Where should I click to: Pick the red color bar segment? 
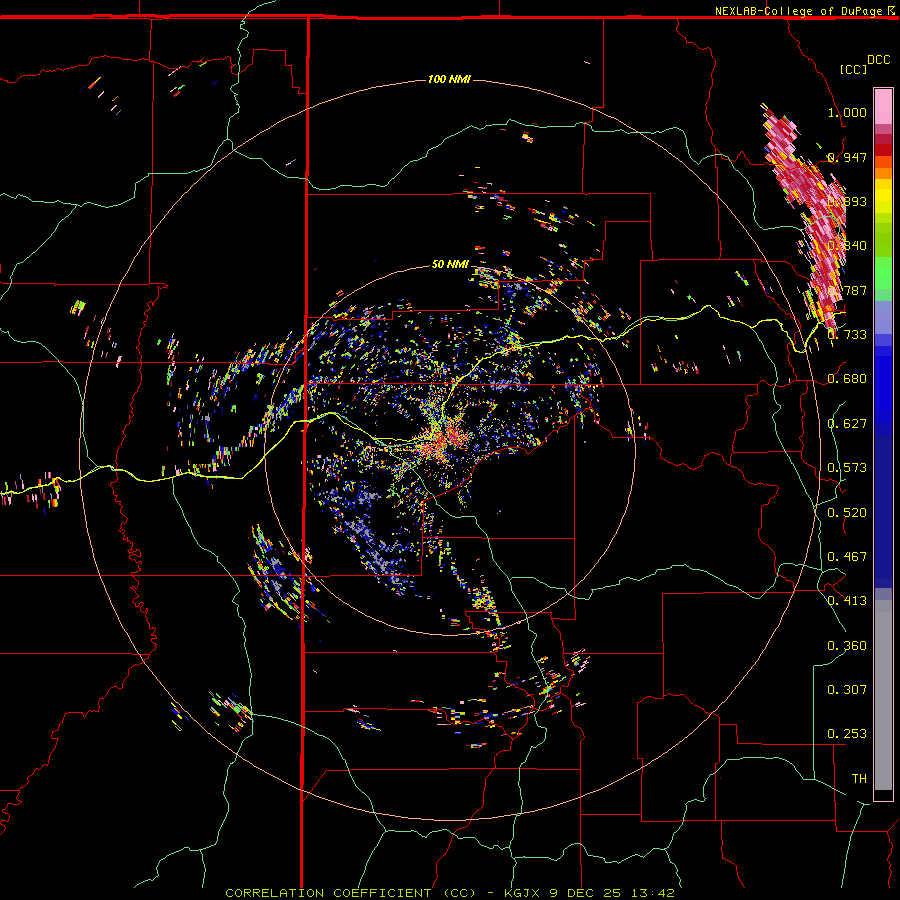[x=883, y=150]
